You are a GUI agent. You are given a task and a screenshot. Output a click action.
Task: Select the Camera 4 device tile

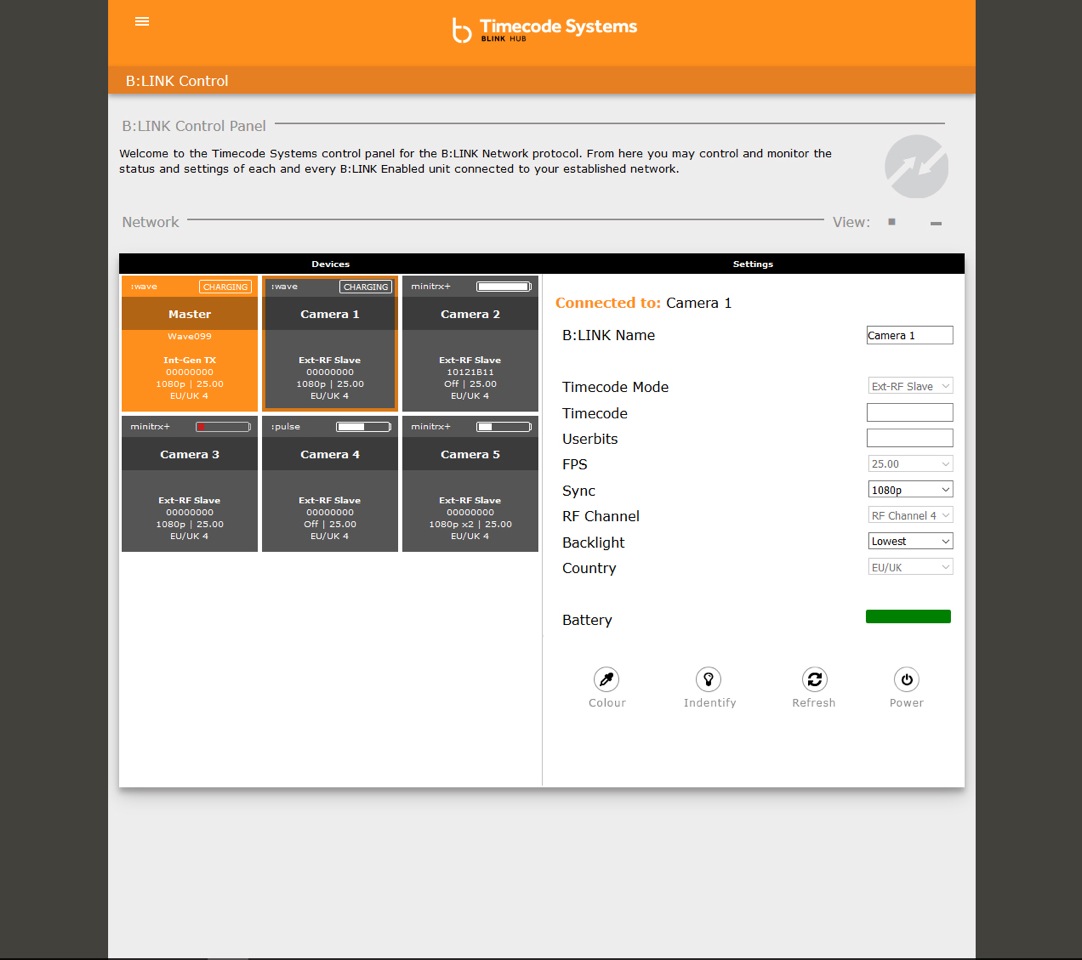click(330, 484)
